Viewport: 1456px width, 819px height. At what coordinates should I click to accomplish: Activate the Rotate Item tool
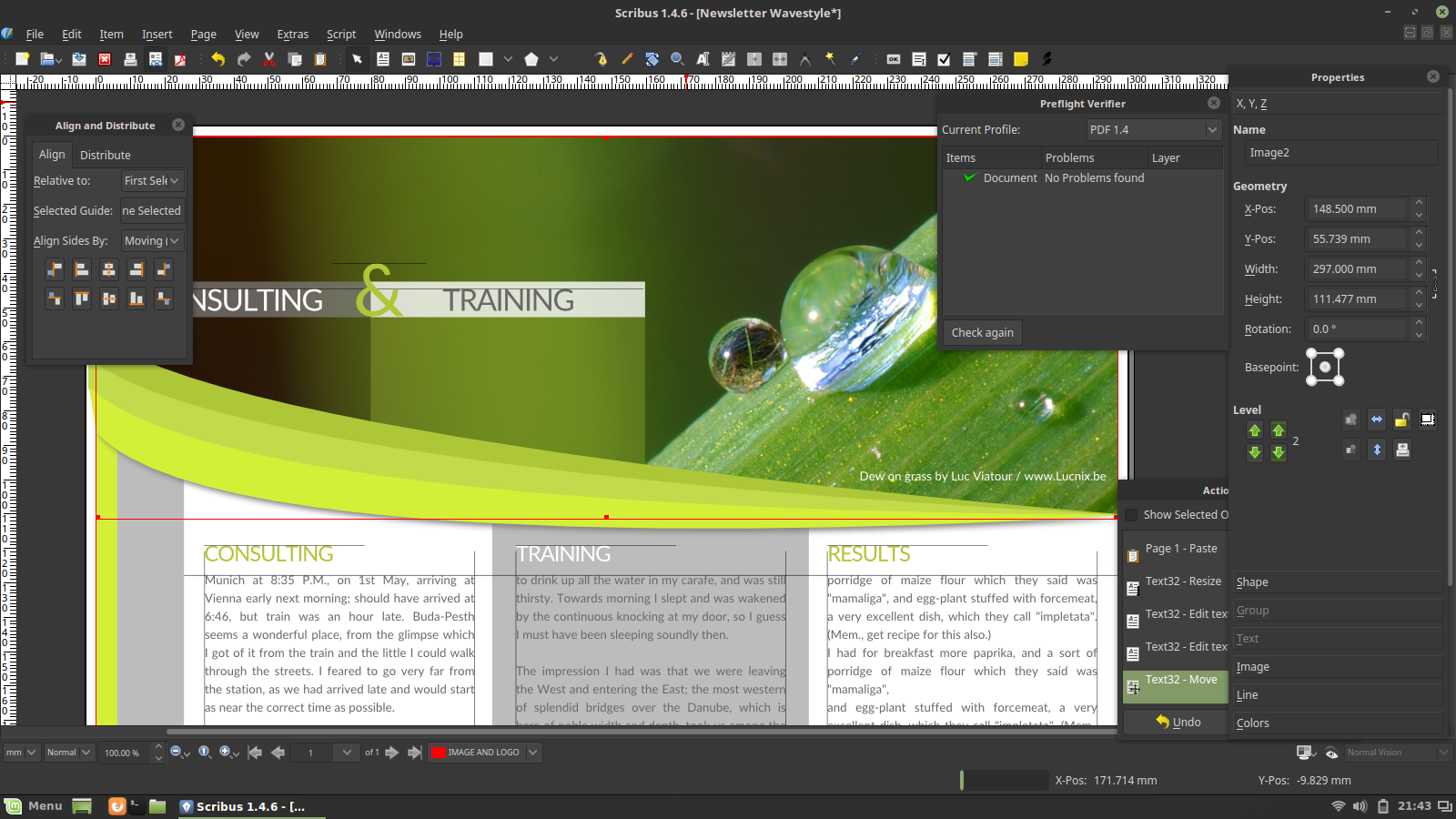(x=652, y=58)
